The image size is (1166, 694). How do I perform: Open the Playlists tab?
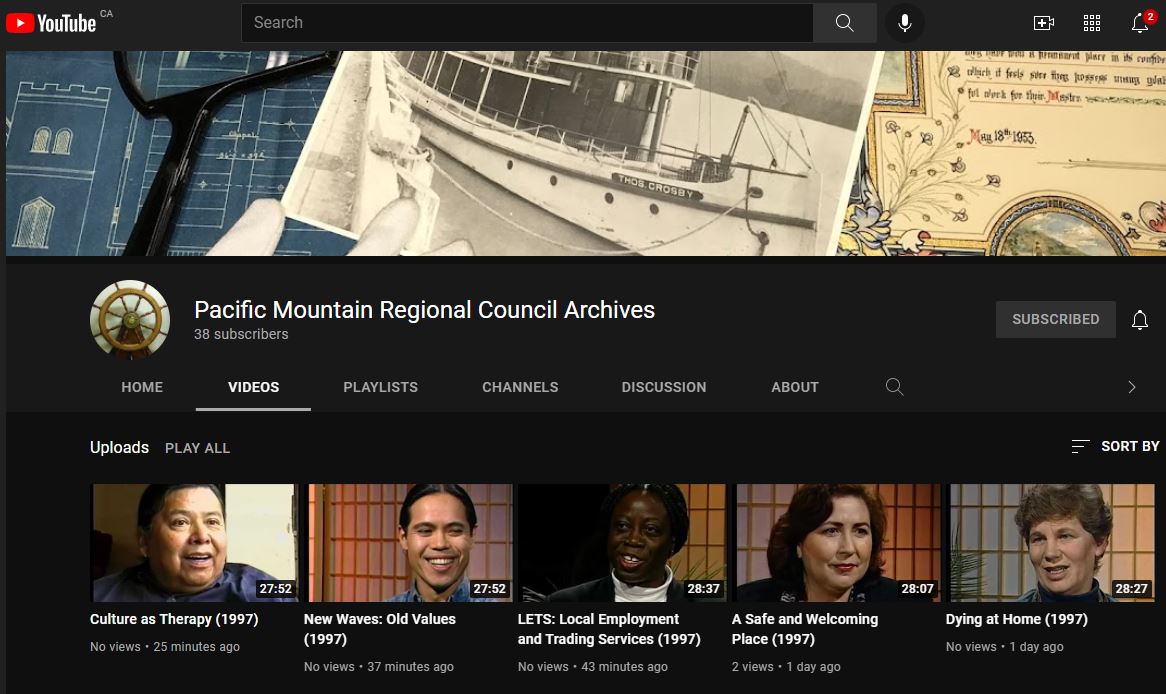pos(380,388)
